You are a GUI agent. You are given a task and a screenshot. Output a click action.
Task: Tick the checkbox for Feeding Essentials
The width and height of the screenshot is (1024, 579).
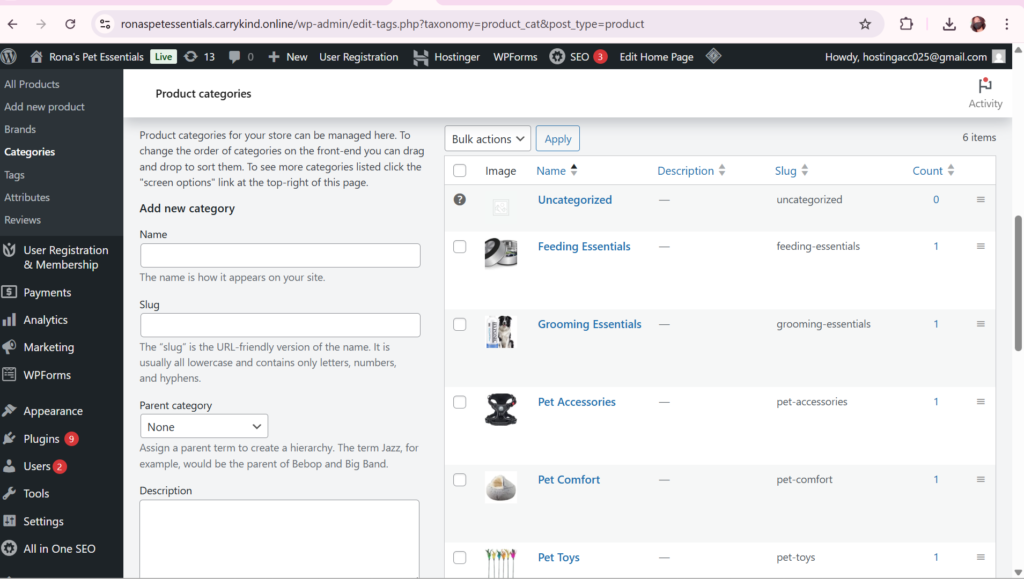pyautogui.click(x=460, y=246)
